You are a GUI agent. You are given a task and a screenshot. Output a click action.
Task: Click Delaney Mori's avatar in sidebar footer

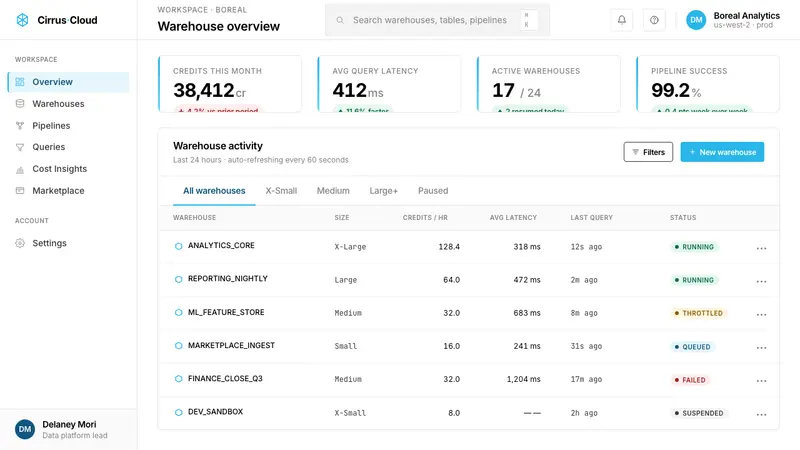(24, 430)
